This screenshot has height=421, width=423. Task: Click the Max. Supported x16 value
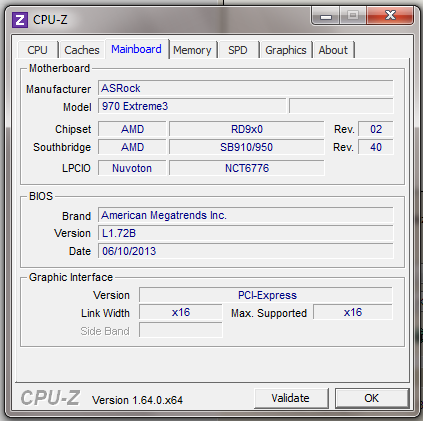[x=353, y=312]
